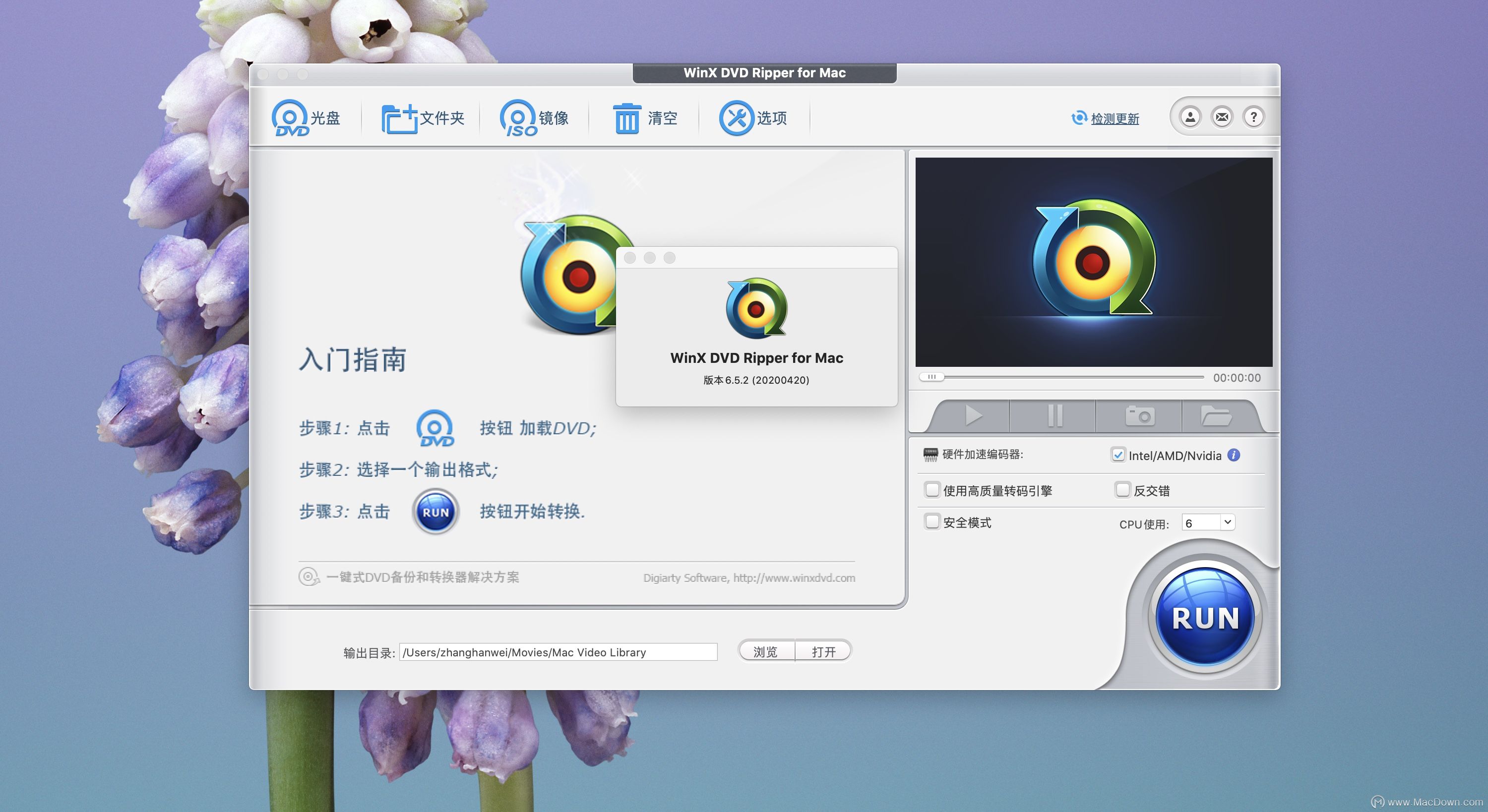Click the mail envelope icon
Screen dimensions: 1488x812
point(1222,117)
